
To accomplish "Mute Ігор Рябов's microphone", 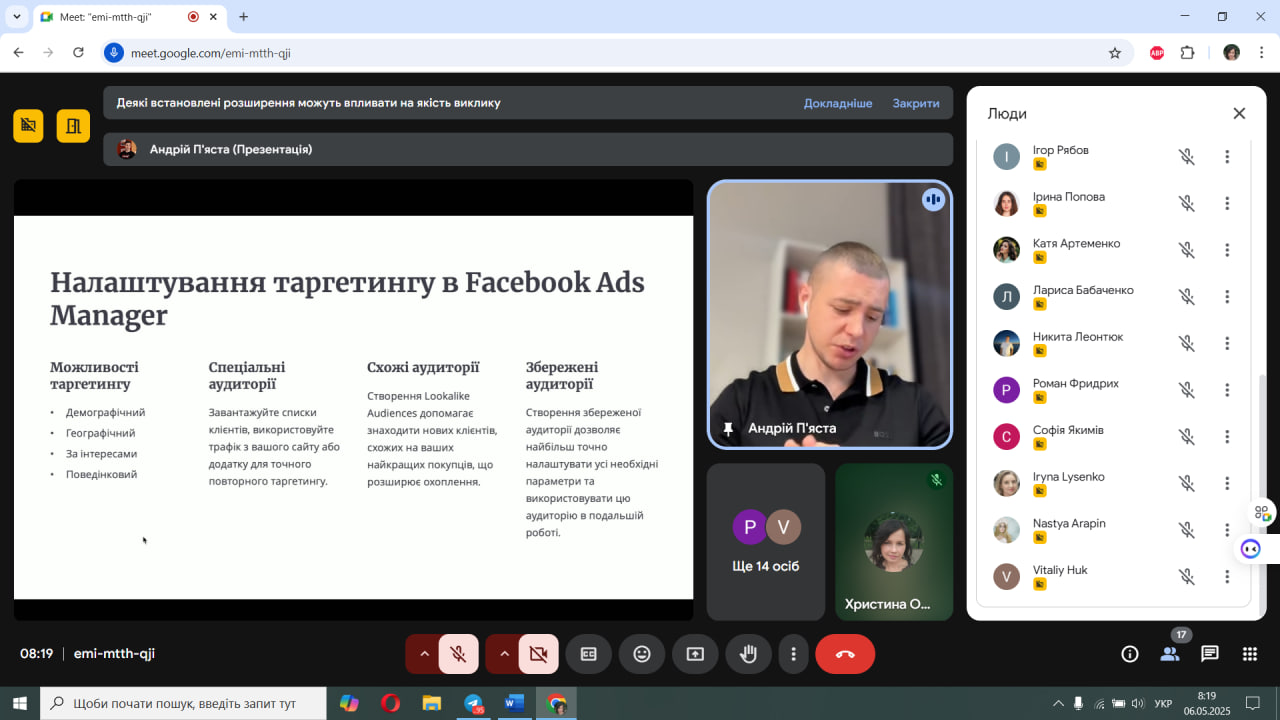I will (x=1187, y=157).
